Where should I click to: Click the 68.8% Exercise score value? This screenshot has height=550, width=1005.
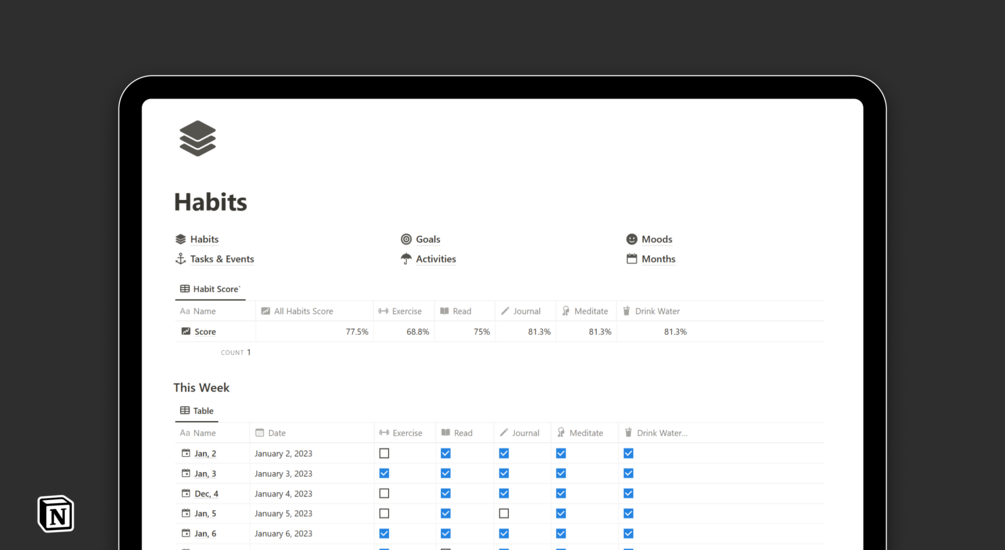(418, 331)
